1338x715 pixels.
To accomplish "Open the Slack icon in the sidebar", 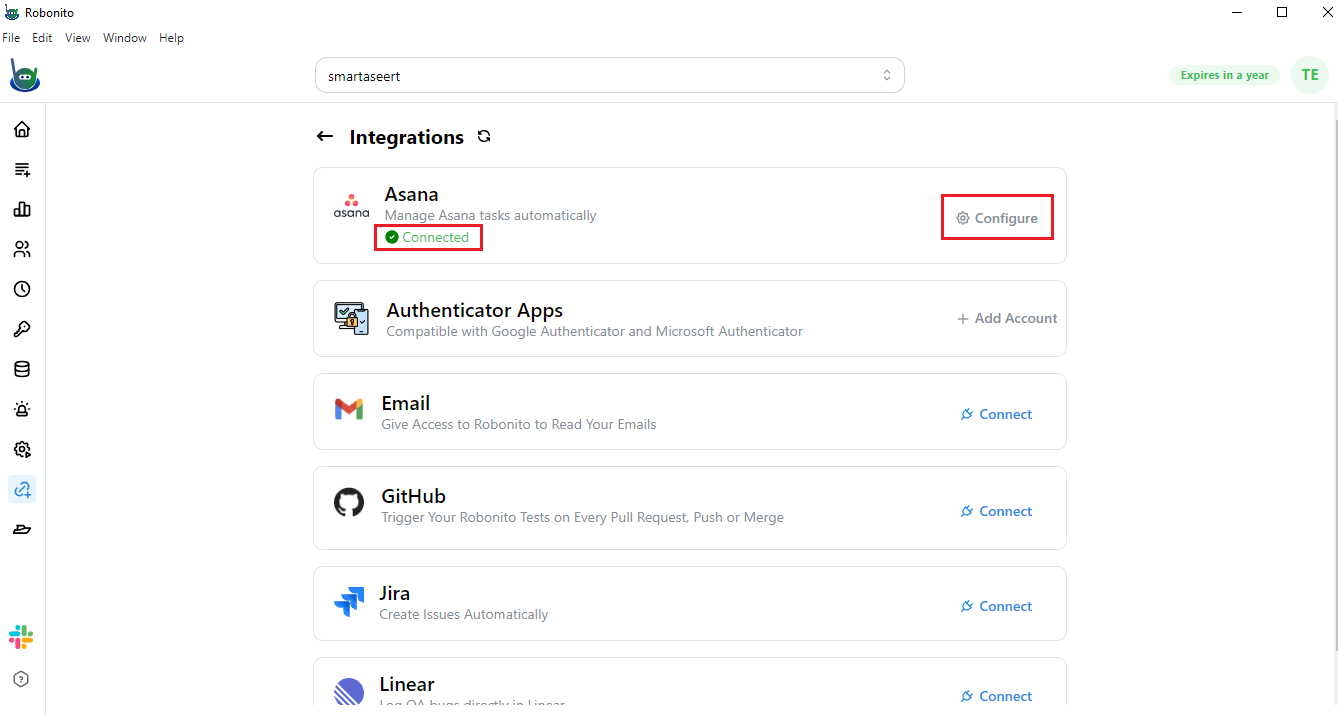I will pyautogui.click(x=21, y=637).
